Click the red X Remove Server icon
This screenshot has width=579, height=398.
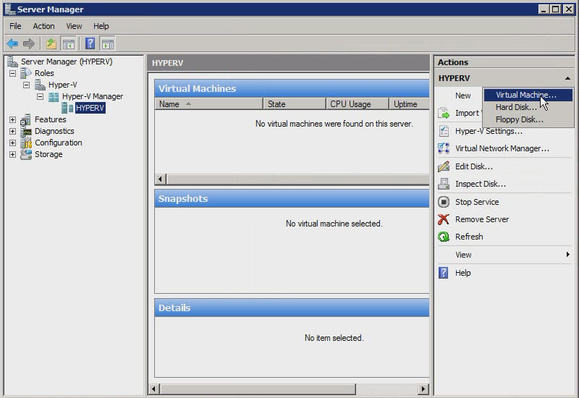(x=443, y=219)
